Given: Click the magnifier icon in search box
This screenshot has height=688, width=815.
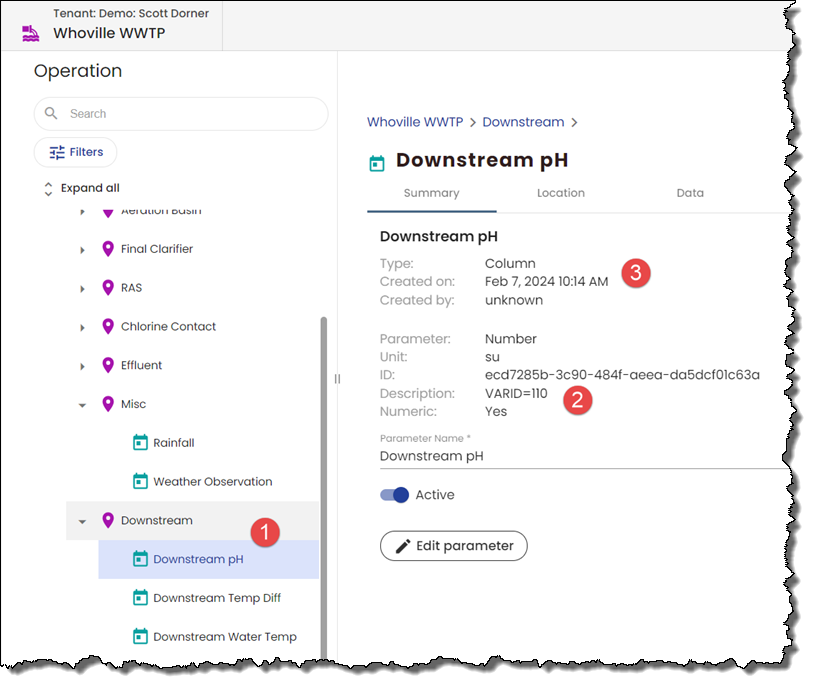Looking at the screenshot, I should [x=52, y=114].
